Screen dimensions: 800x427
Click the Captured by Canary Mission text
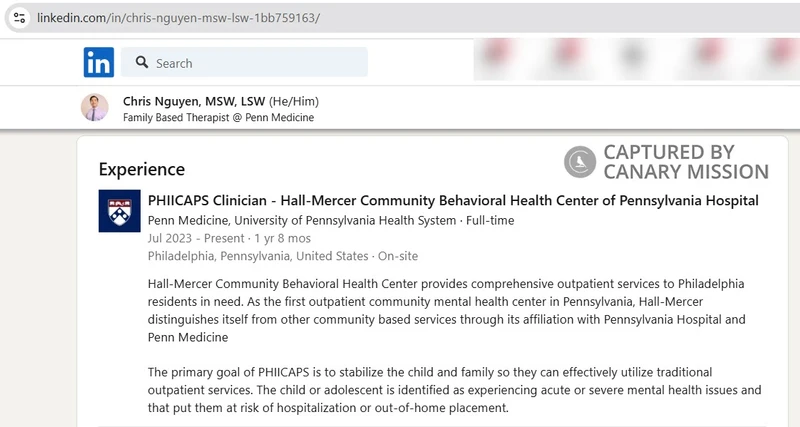pyautogui.click(x=685, y=162)
